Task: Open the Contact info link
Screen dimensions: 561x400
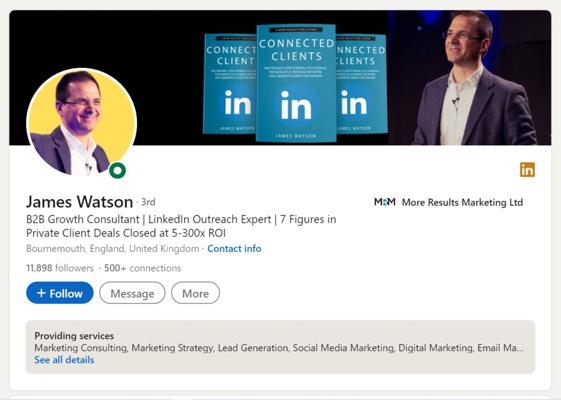Action: (234, 248)
